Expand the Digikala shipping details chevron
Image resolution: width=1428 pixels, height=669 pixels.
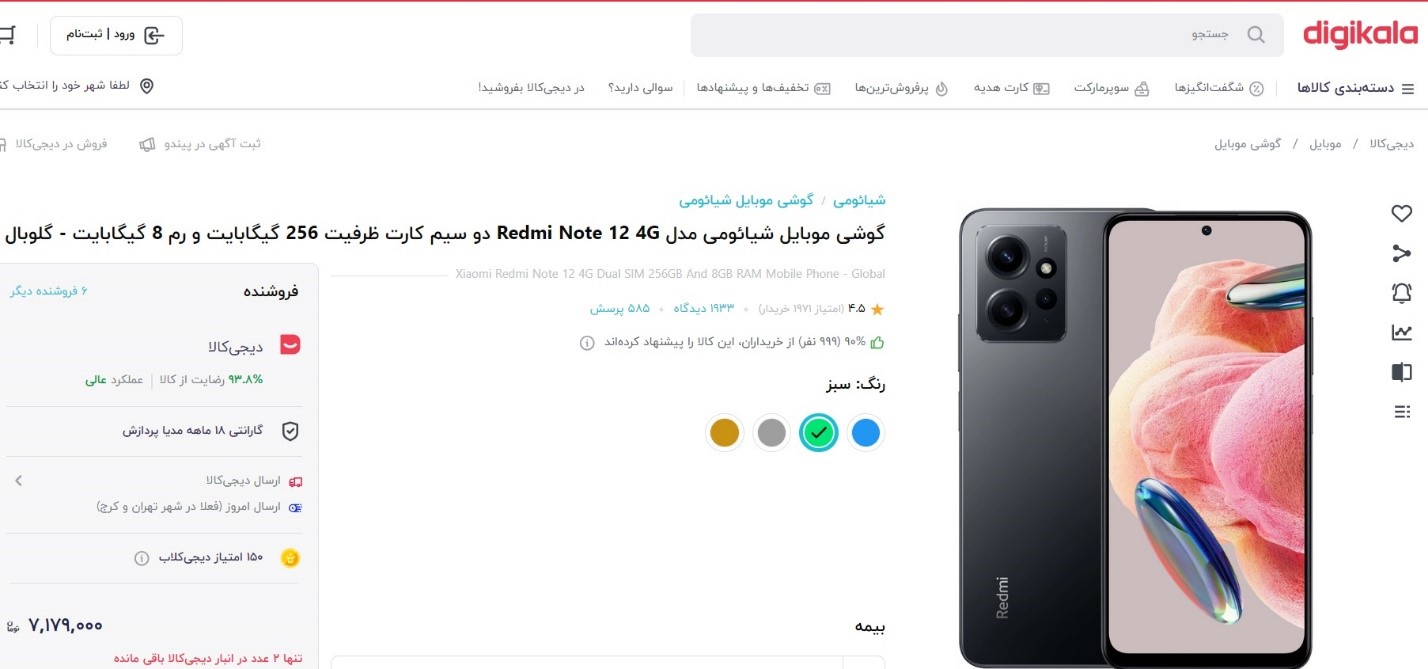pos(18,481)
